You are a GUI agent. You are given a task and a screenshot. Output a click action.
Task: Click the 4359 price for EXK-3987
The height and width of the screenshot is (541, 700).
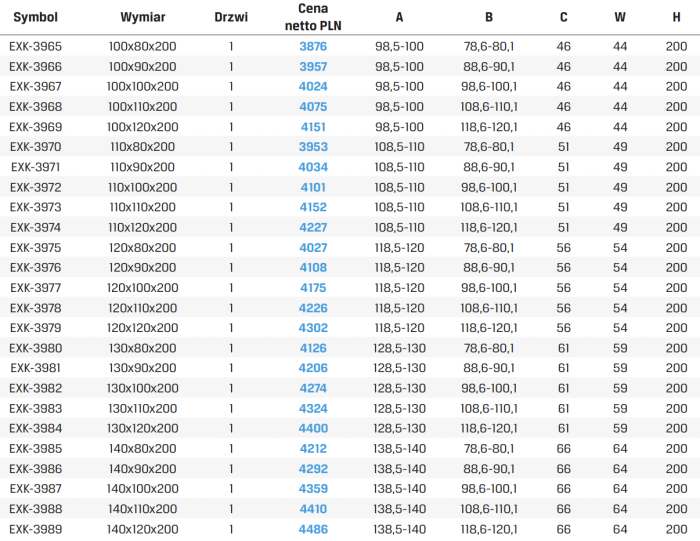[313, 489]
